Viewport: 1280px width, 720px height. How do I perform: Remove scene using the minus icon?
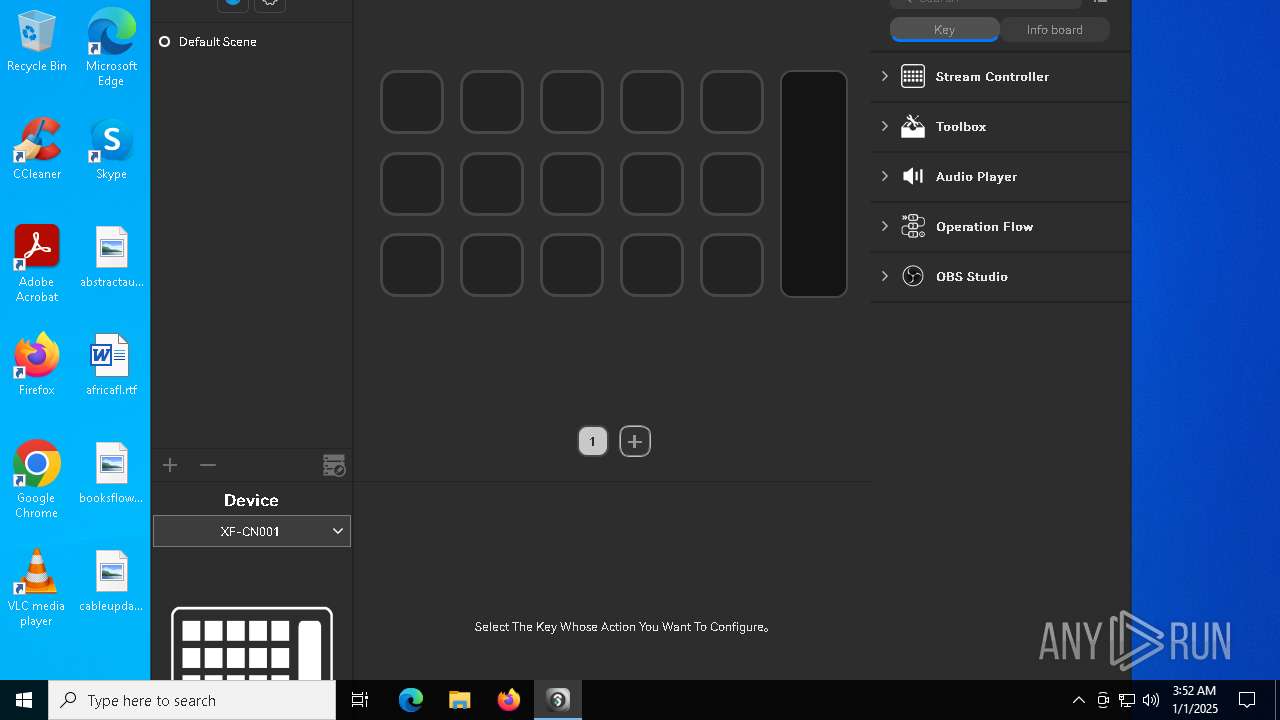(208, 465)
